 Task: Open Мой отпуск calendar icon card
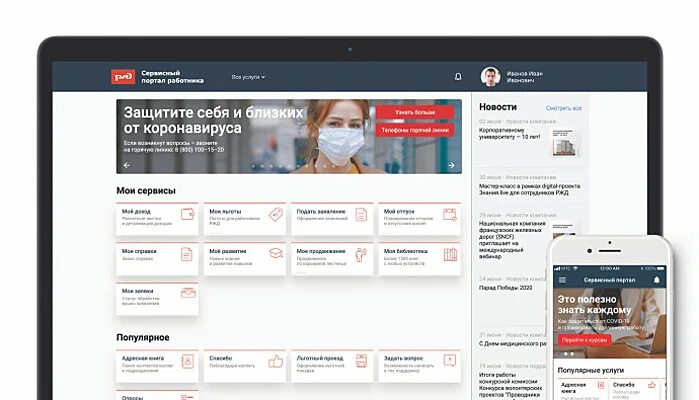[x=419, y=219]
